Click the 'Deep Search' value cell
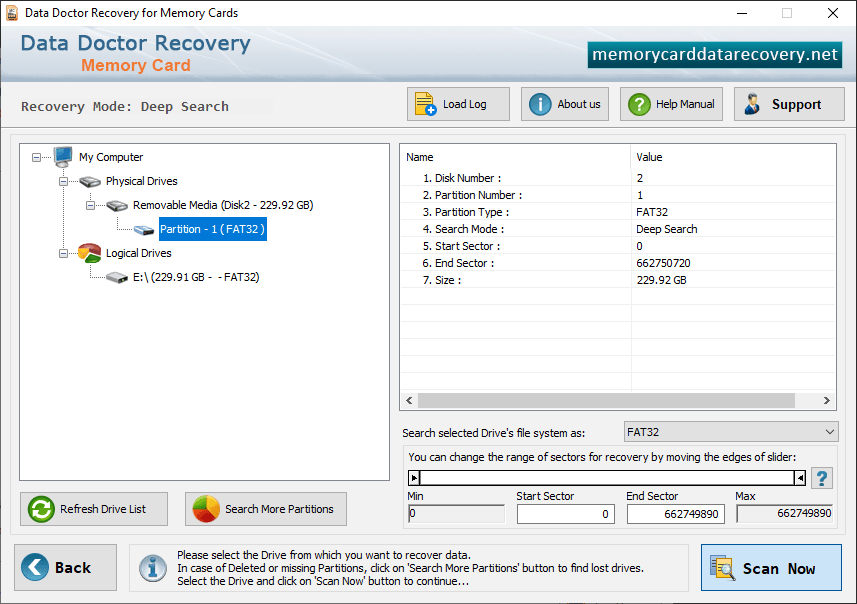The width and height of the screenshot is (857, 604). pos(667,229)
